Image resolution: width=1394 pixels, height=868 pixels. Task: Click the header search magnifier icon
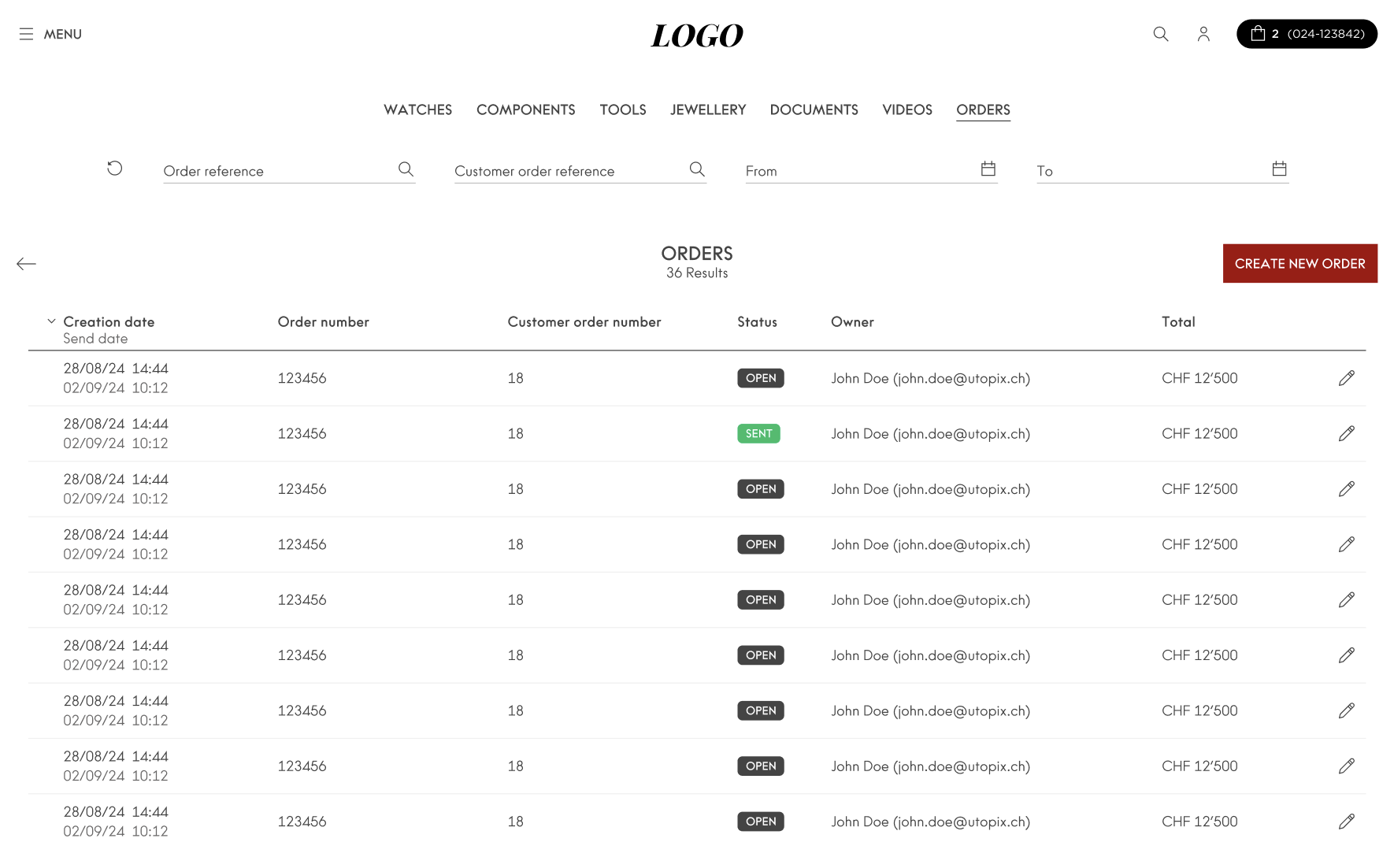[x=1161, y=34]
